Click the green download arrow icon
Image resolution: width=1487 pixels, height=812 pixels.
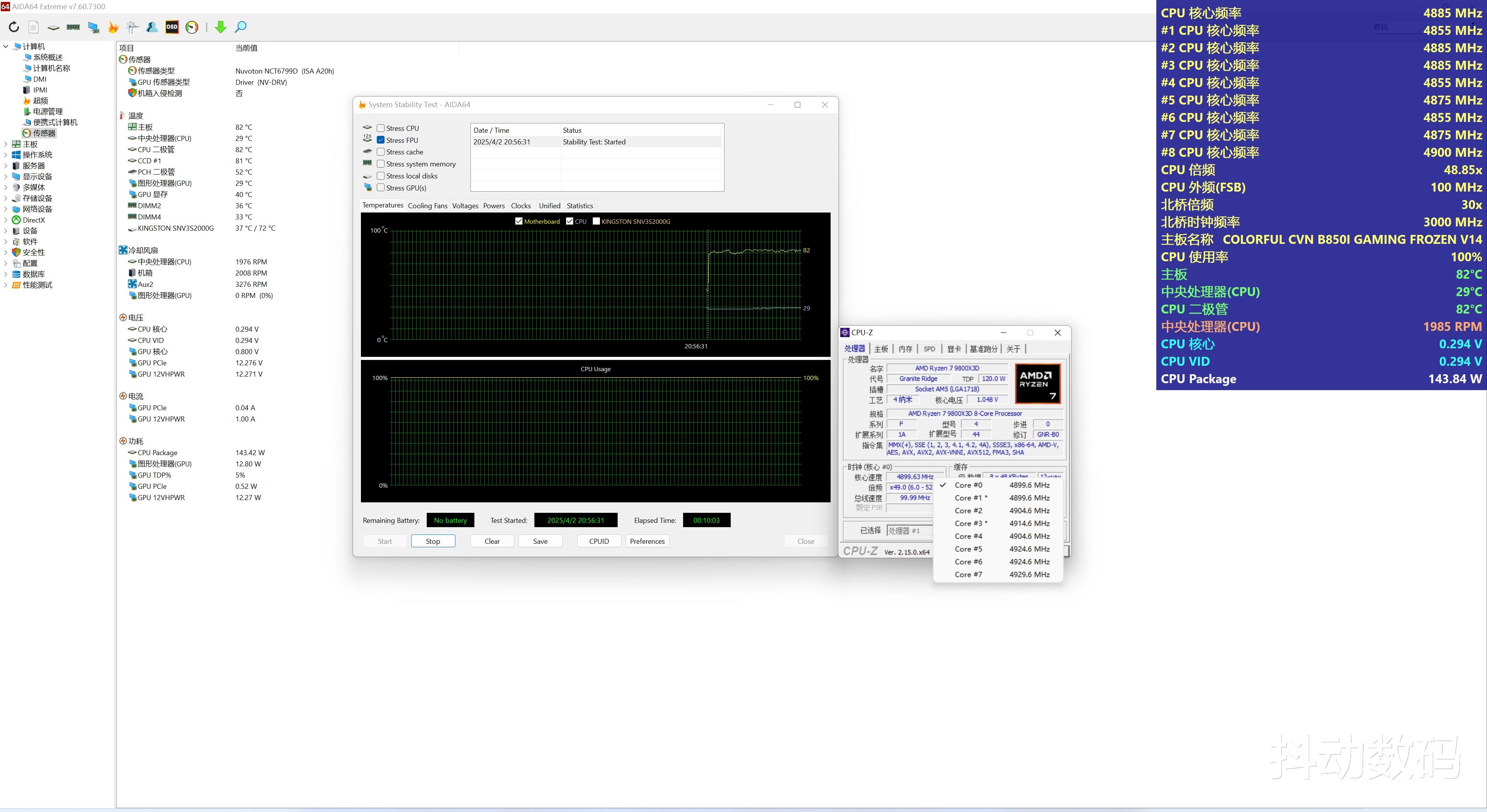click(220, 27)
